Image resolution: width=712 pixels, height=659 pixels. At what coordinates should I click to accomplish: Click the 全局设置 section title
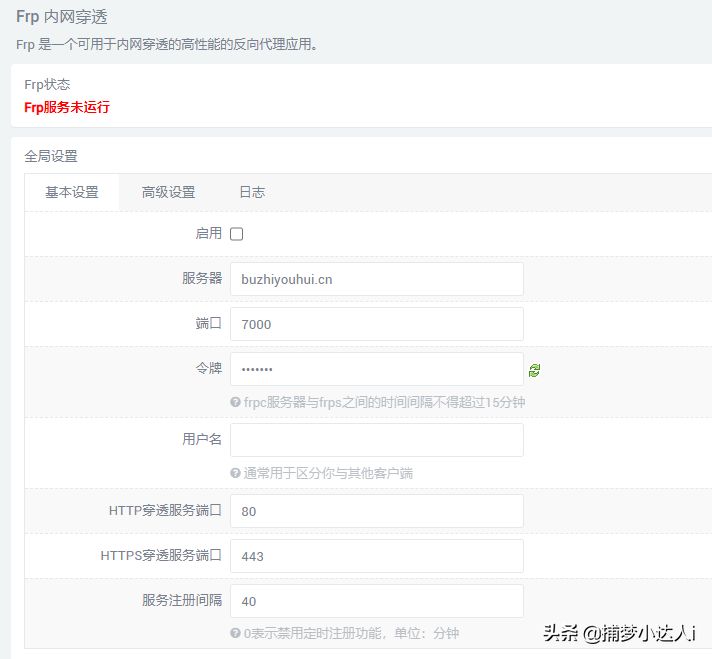(x=51, y=156)
